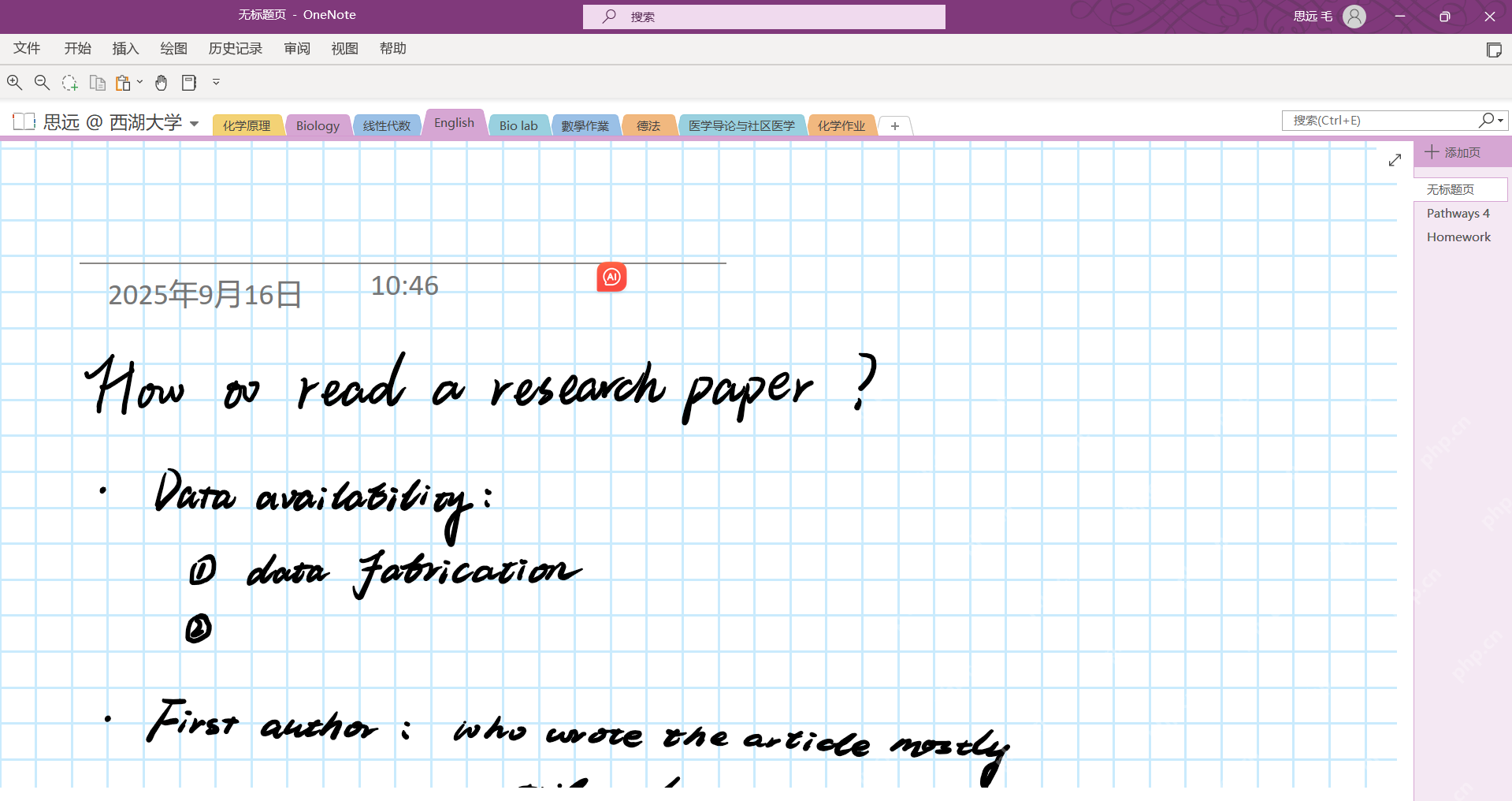1512x801 pixels.
Task: Open the 开始 ribbon tab
Action: coord(77,48)
